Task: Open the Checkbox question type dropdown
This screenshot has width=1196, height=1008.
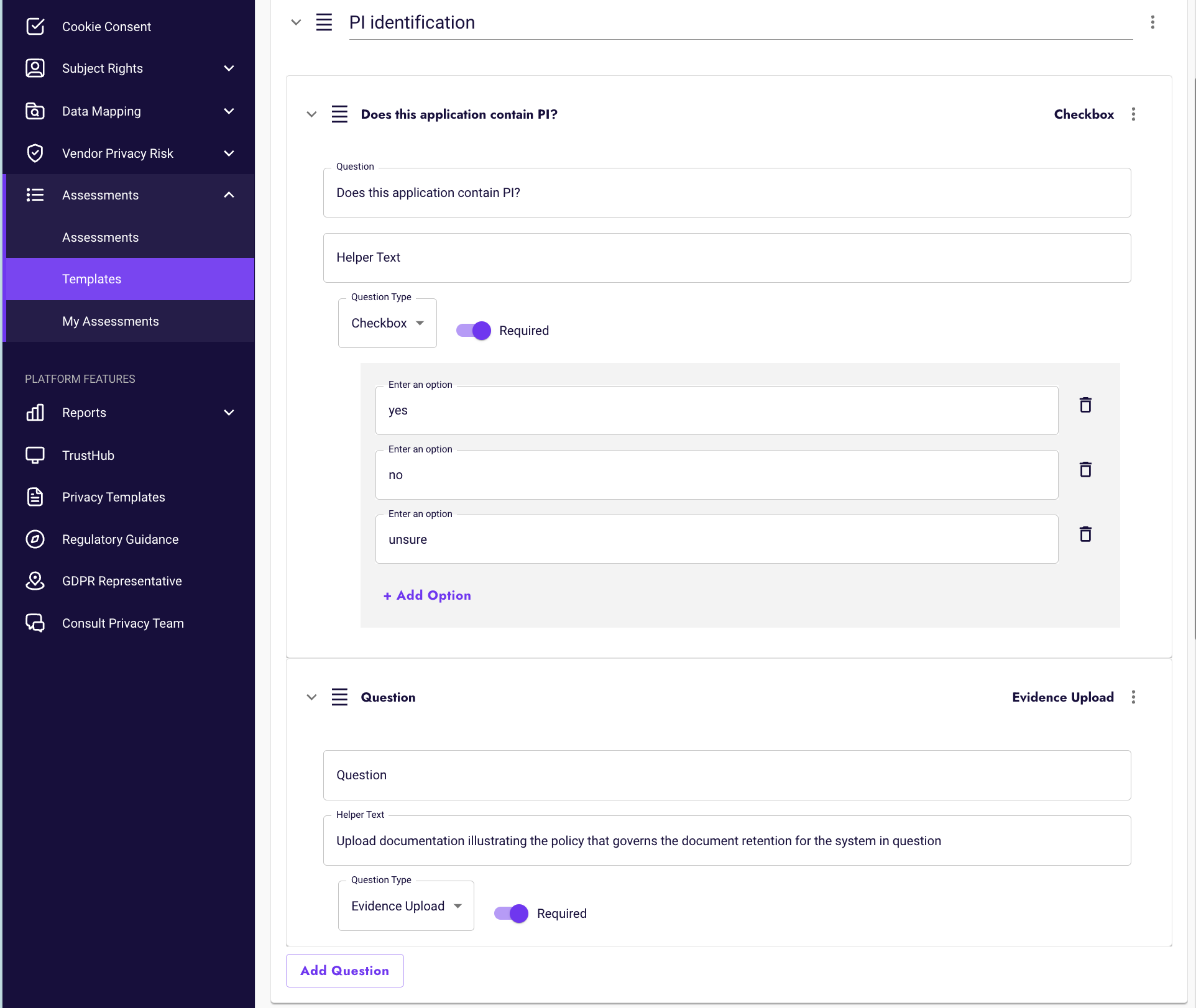Action: [387, 322]
